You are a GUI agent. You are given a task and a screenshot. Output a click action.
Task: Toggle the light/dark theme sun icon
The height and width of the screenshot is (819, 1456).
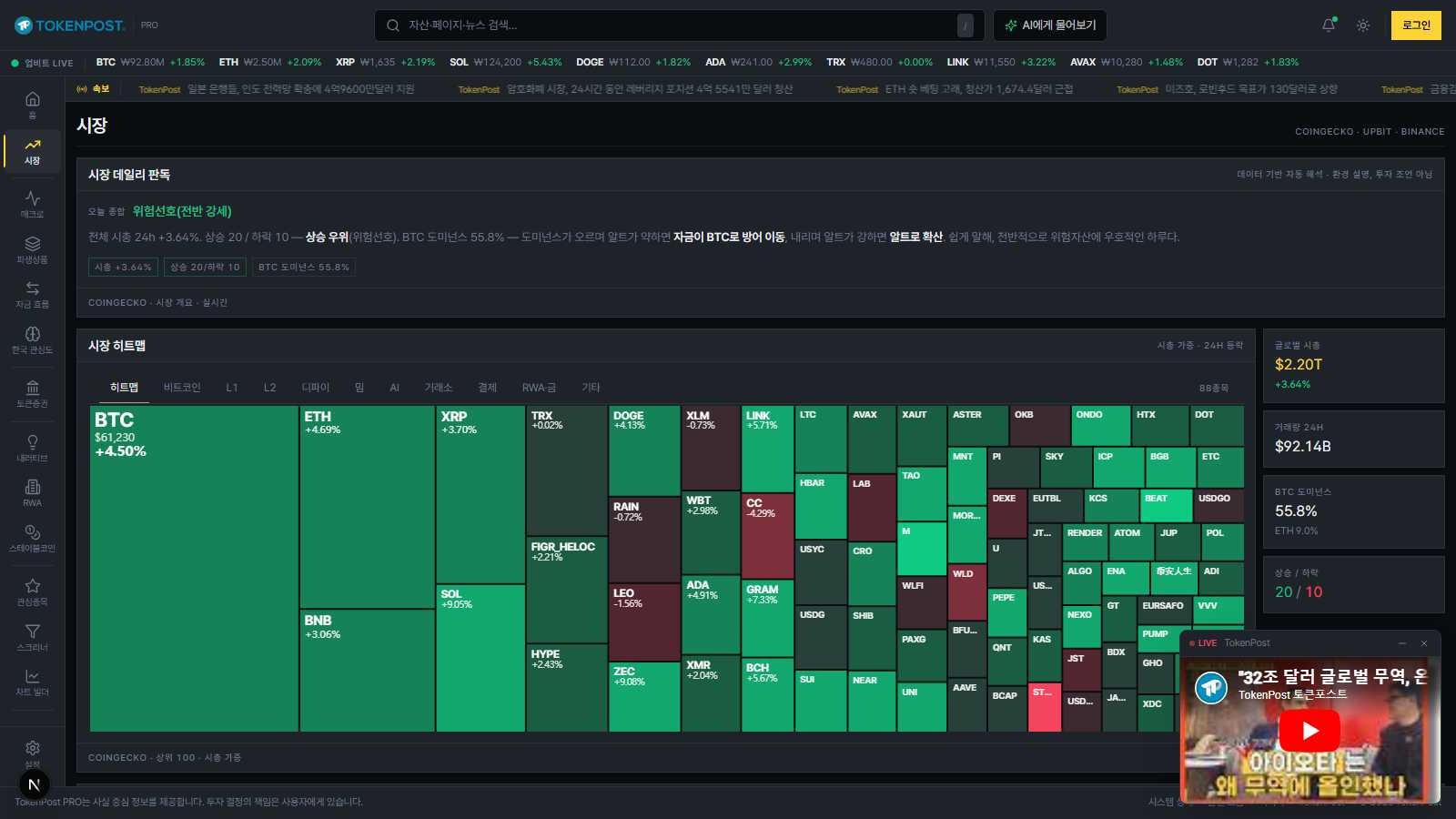(x=1363, y=25)
